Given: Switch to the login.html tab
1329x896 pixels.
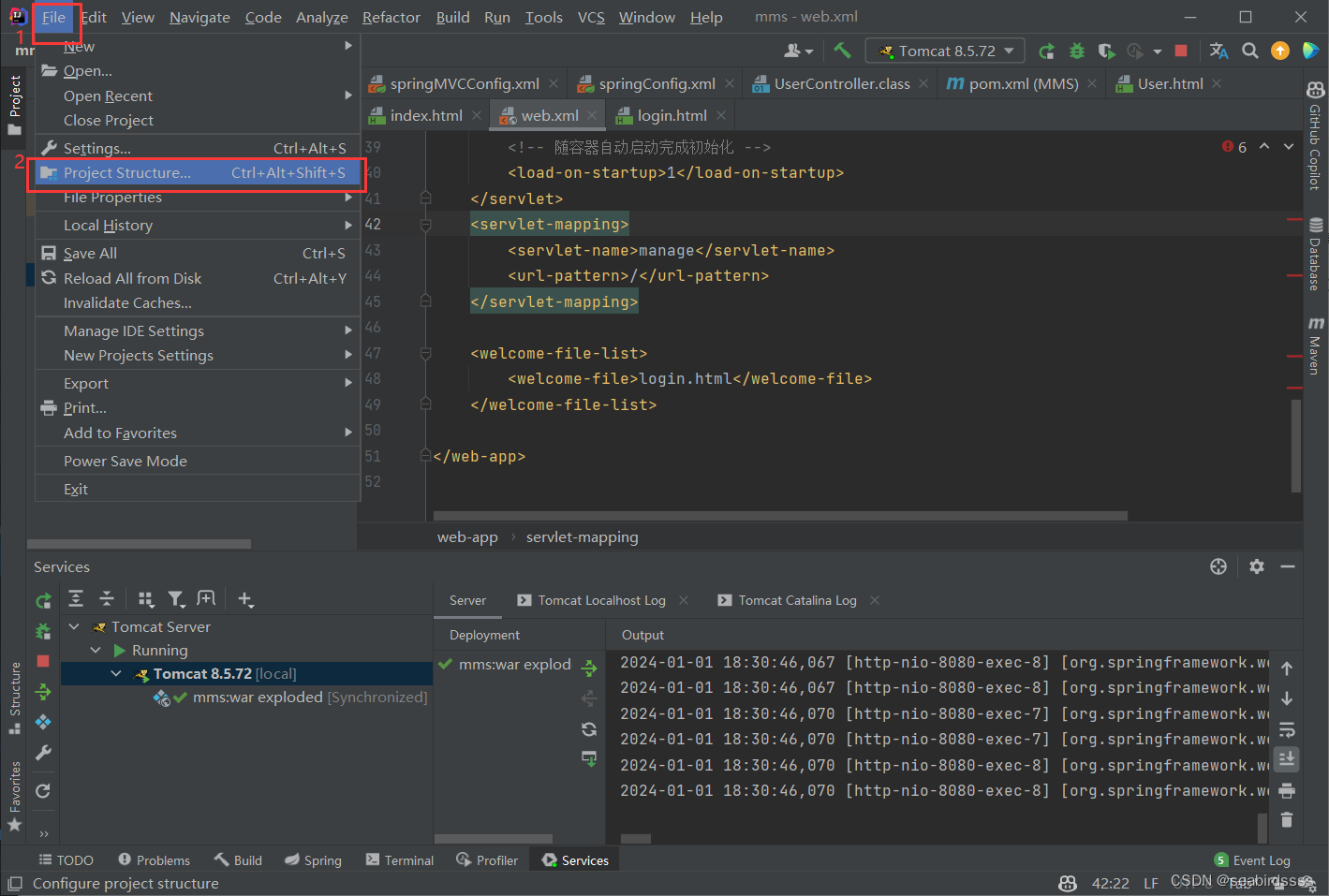Looking at the screenshot, I should tap(672, 115).
